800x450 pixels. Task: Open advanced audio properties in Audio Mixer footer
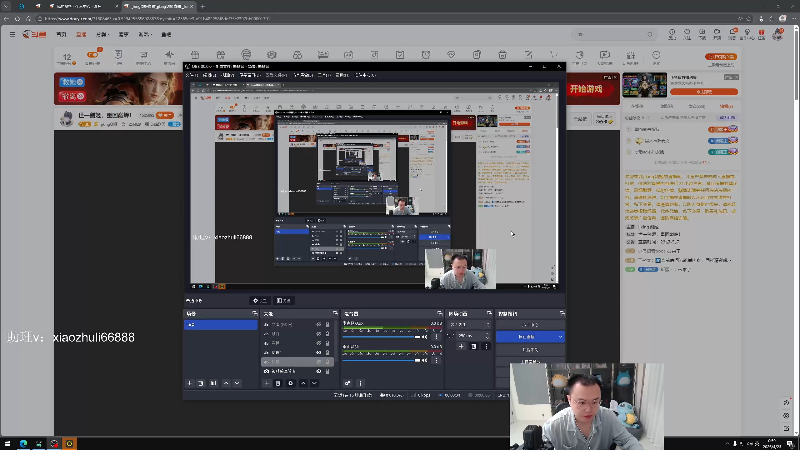[x=347, y=383]
